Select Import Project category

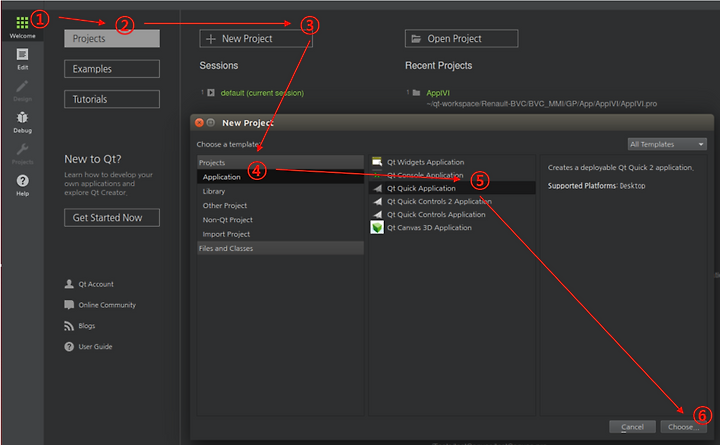[281, 234]
